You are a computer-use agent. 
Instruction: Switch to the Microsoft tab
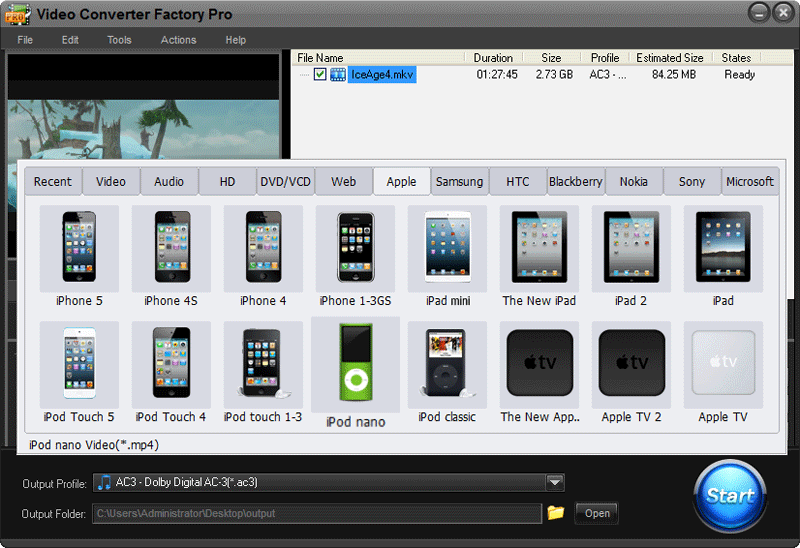(x=750, y=182)
